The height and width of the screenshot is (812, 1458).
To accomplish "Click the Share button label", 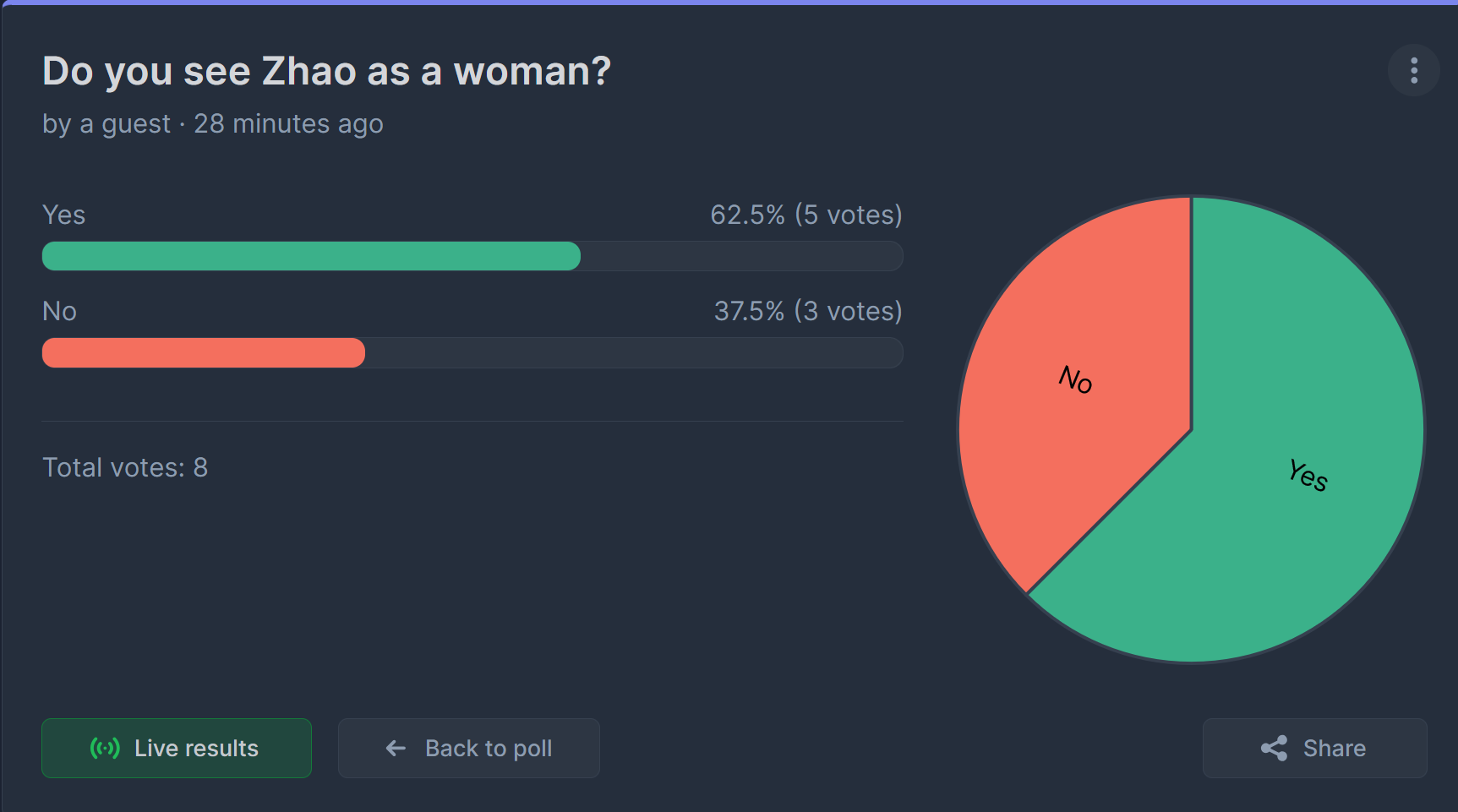I will coord(1335,748).
